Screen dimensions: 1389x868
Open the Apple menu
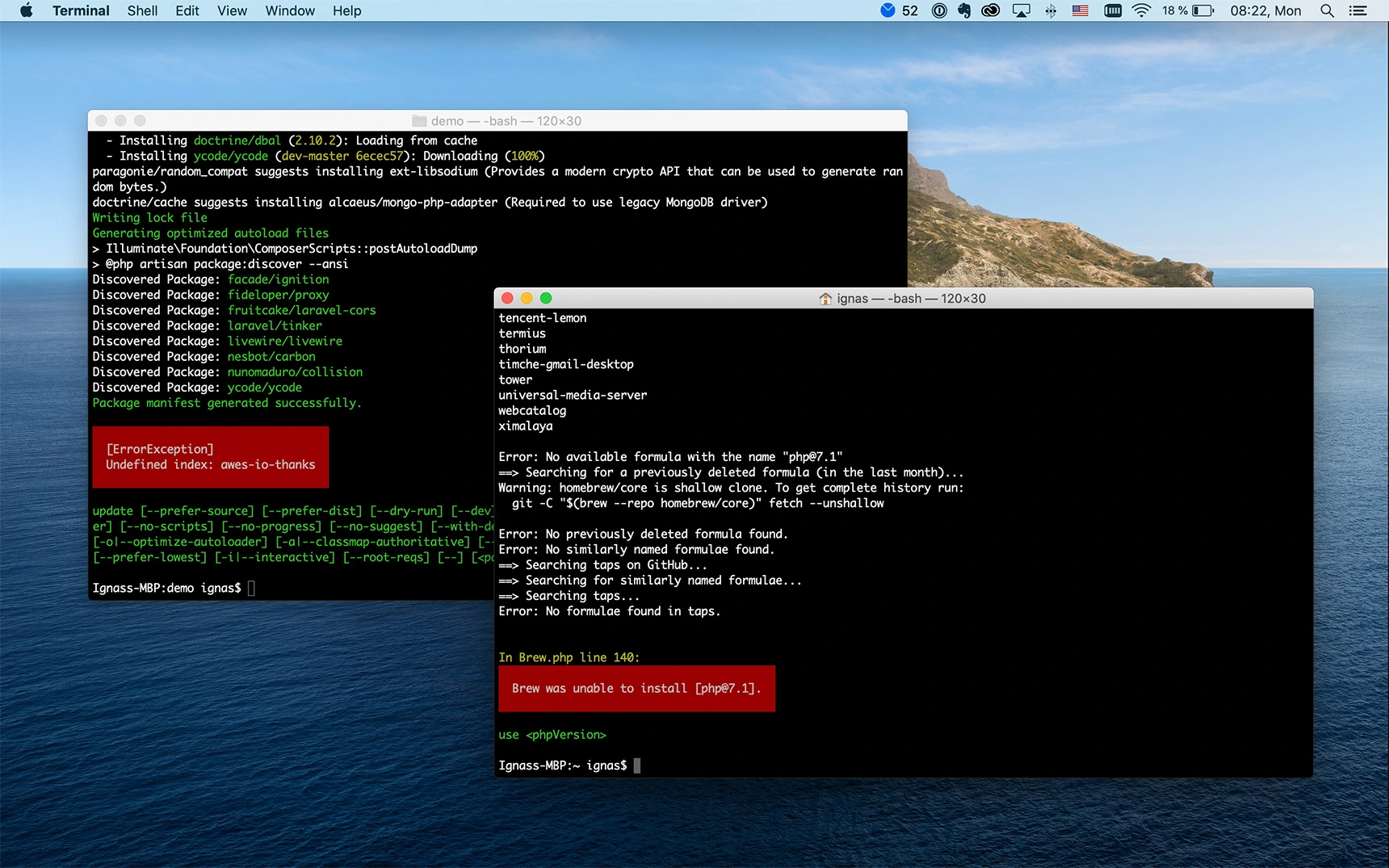pos(26,10)
